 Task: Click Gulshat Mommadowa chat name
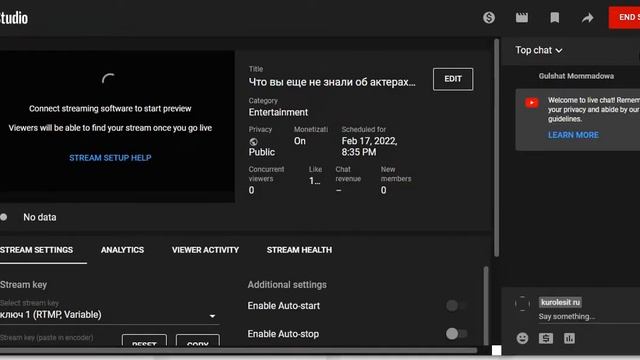point(576,76)
